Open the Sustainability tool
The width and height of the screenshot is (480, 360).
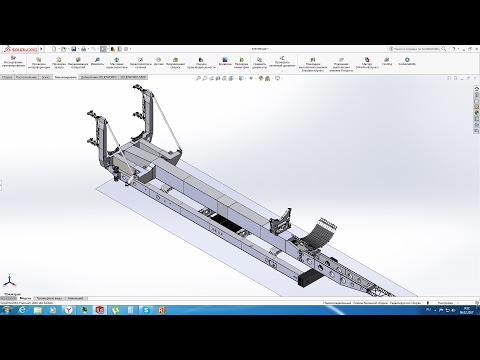coord(407,62)
